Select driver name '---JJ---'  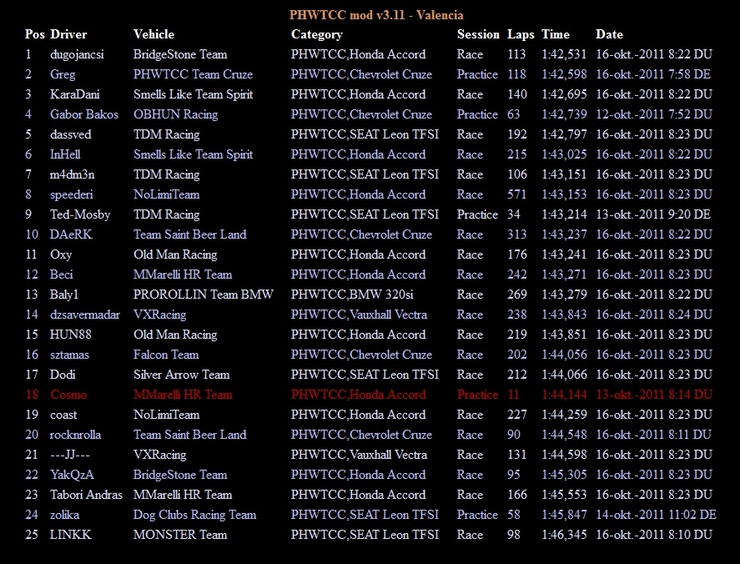(70, 455)
